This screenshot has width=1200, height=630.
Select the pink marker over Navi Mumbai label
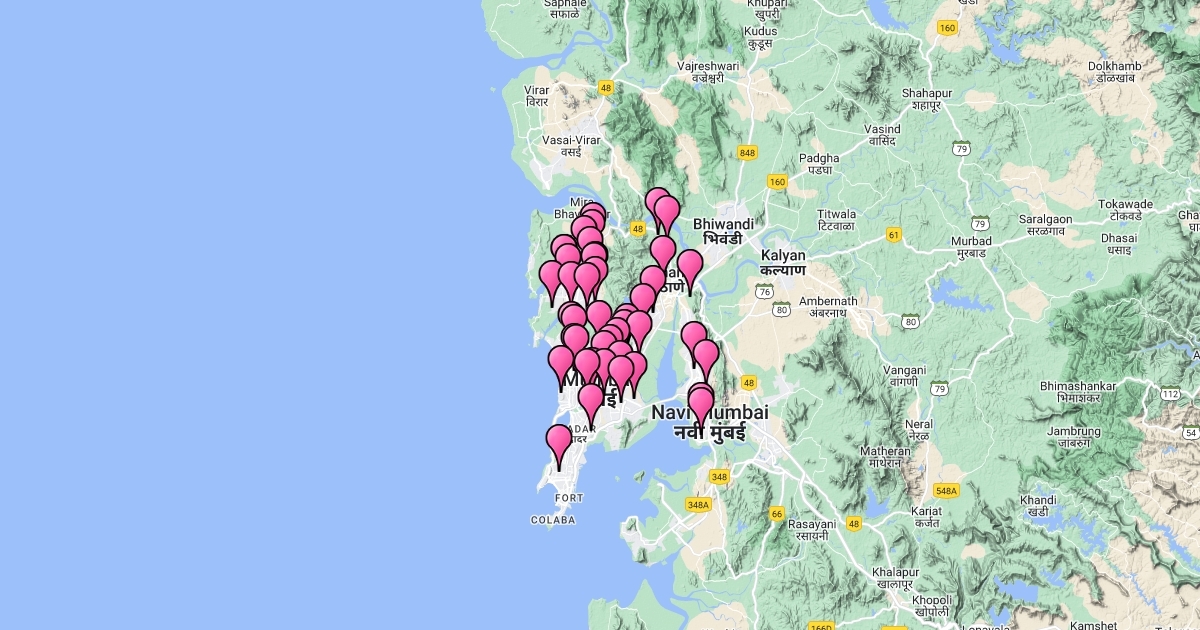point(701,405)
